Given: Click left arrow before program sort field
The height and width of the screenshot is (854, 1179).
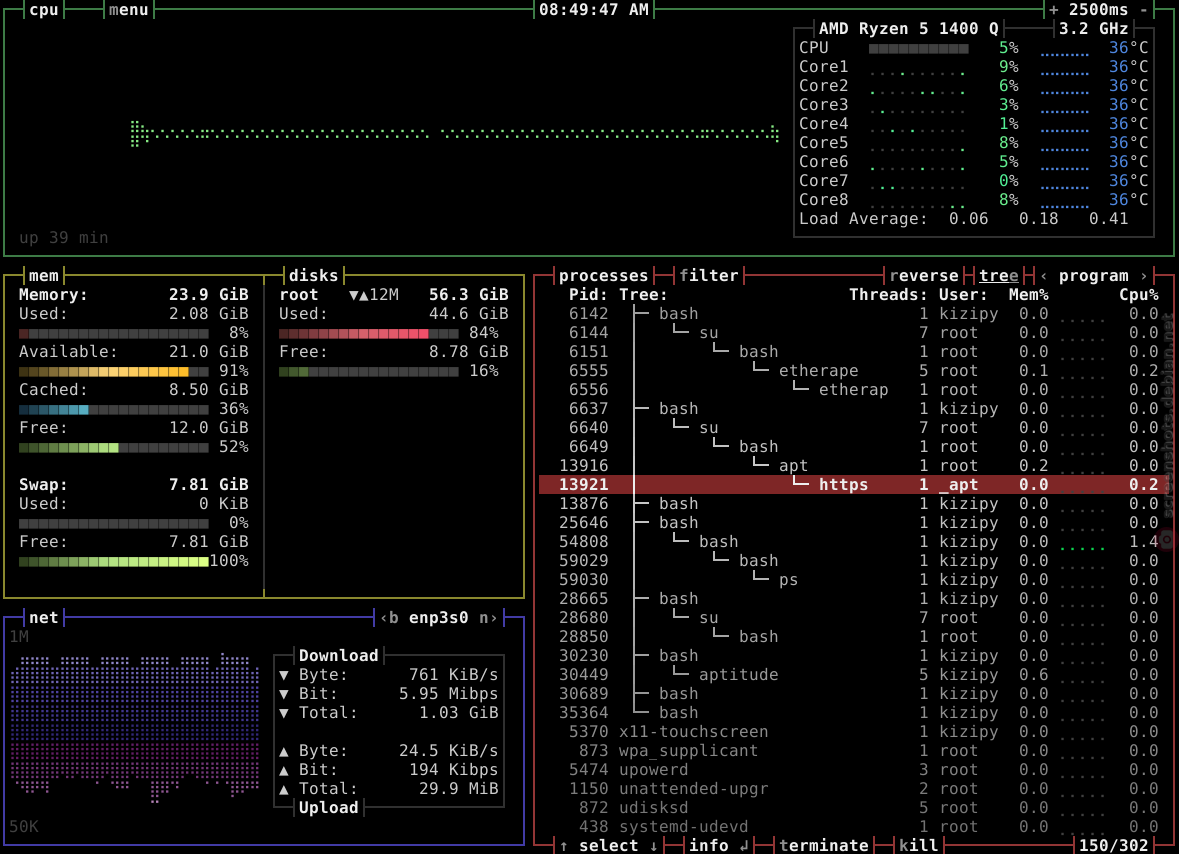Looking at the screenshot, I should click(1044, 276).
